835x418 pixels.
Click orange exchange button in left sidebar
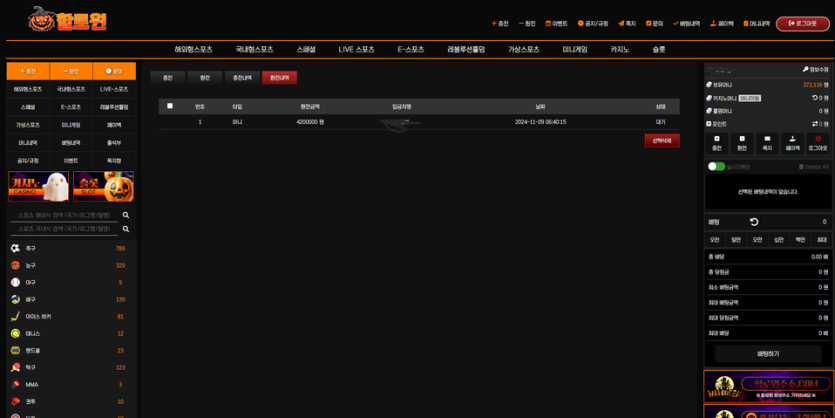(x=71, y=71)
